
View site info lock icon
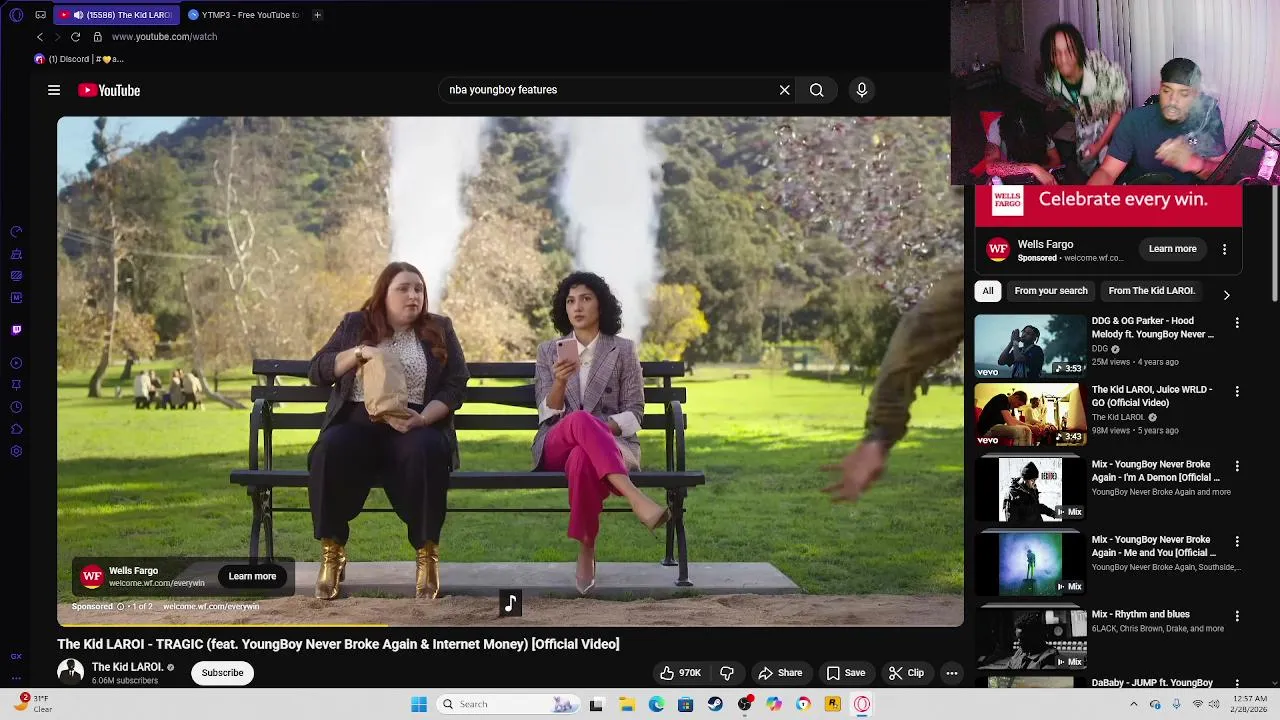[97, 37]
